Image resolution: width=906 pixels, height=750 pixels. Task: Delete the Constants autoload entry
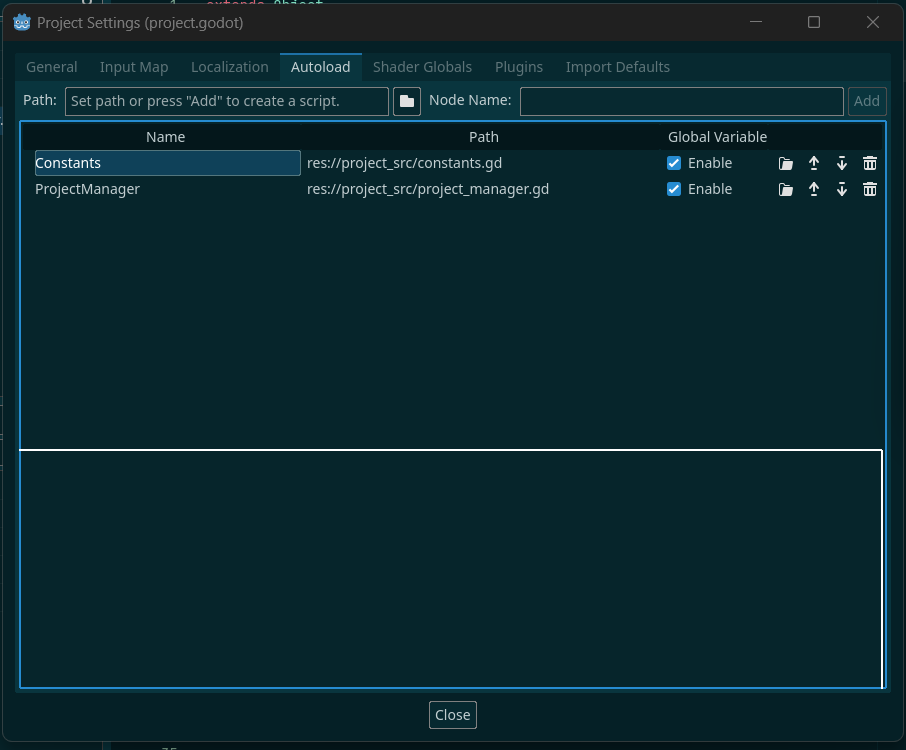pos(869,162)
